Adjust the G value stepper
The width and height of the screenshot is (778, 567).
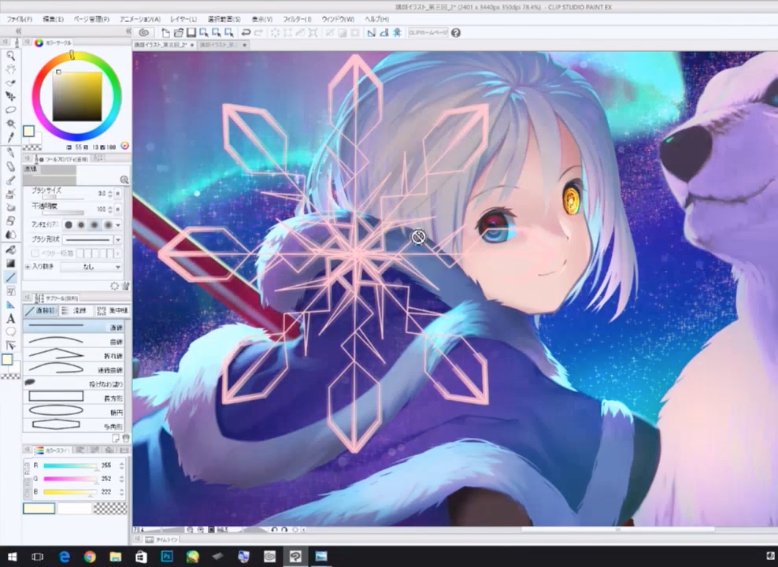pos(122,479)
